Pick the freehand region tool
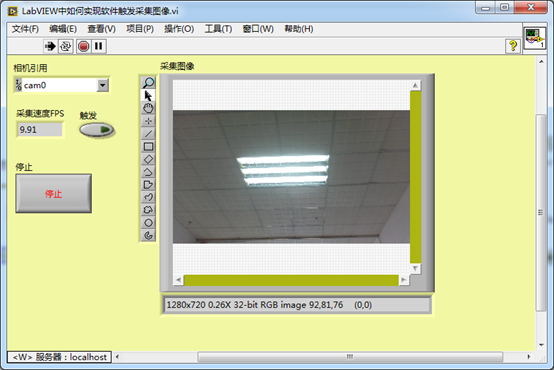The image size is (554, 370). [x=148, y=210]
